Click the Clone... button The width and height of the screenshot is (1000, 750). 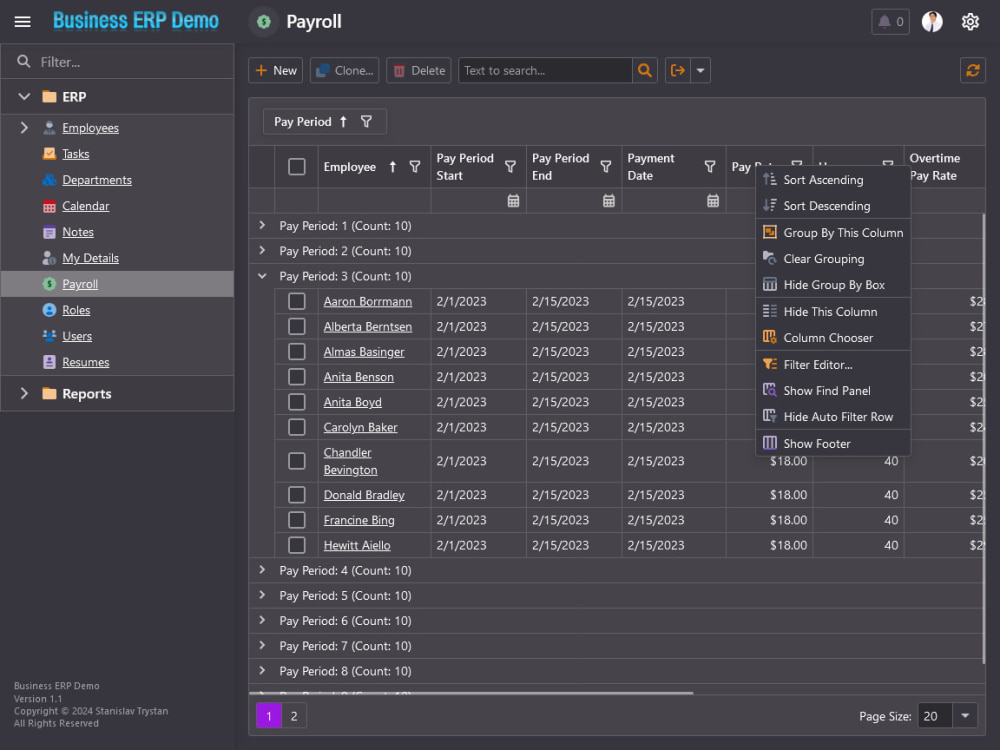coord(344,70)
